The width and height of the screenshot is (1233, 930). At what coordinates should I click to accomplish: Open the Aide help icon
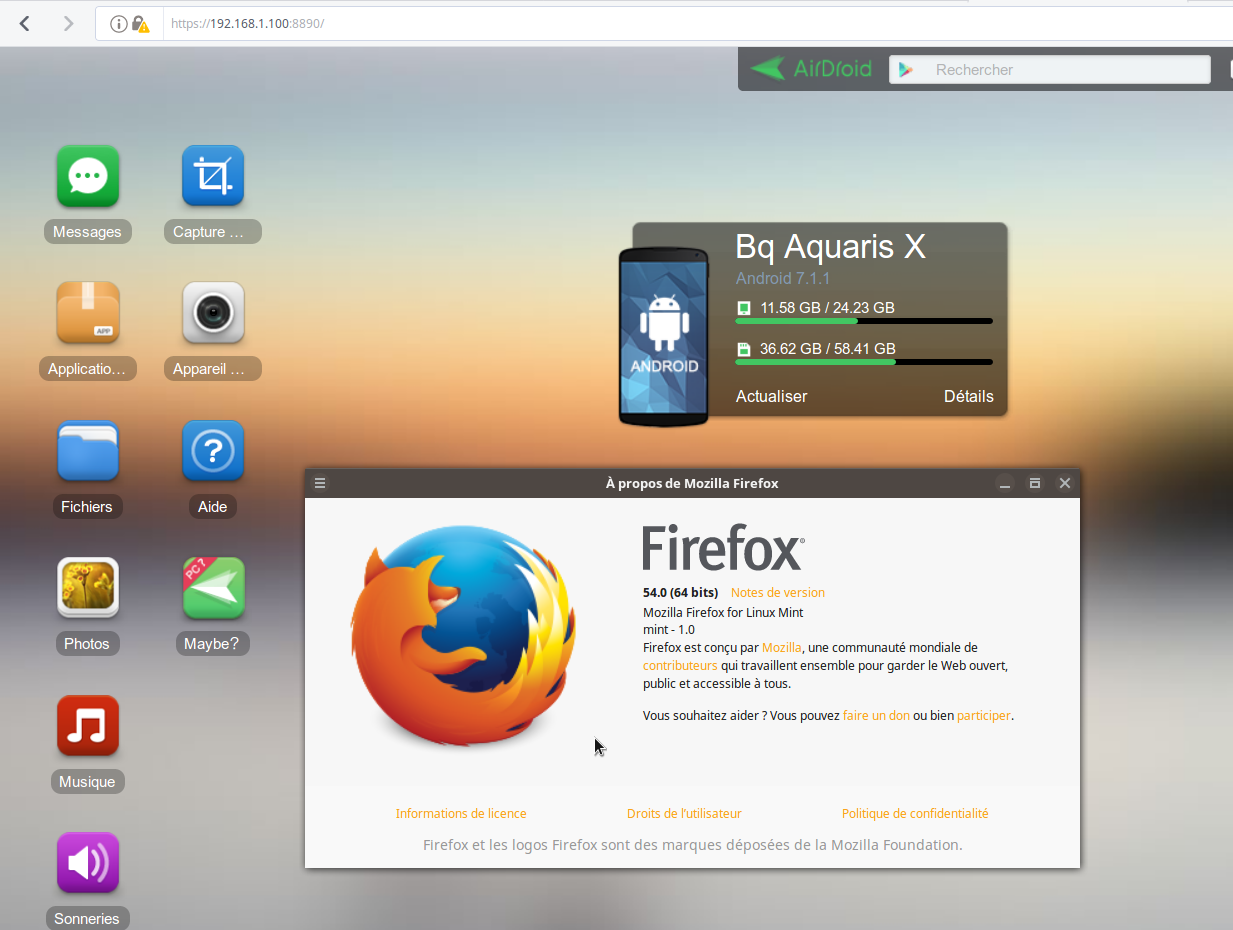coord(213,451)
